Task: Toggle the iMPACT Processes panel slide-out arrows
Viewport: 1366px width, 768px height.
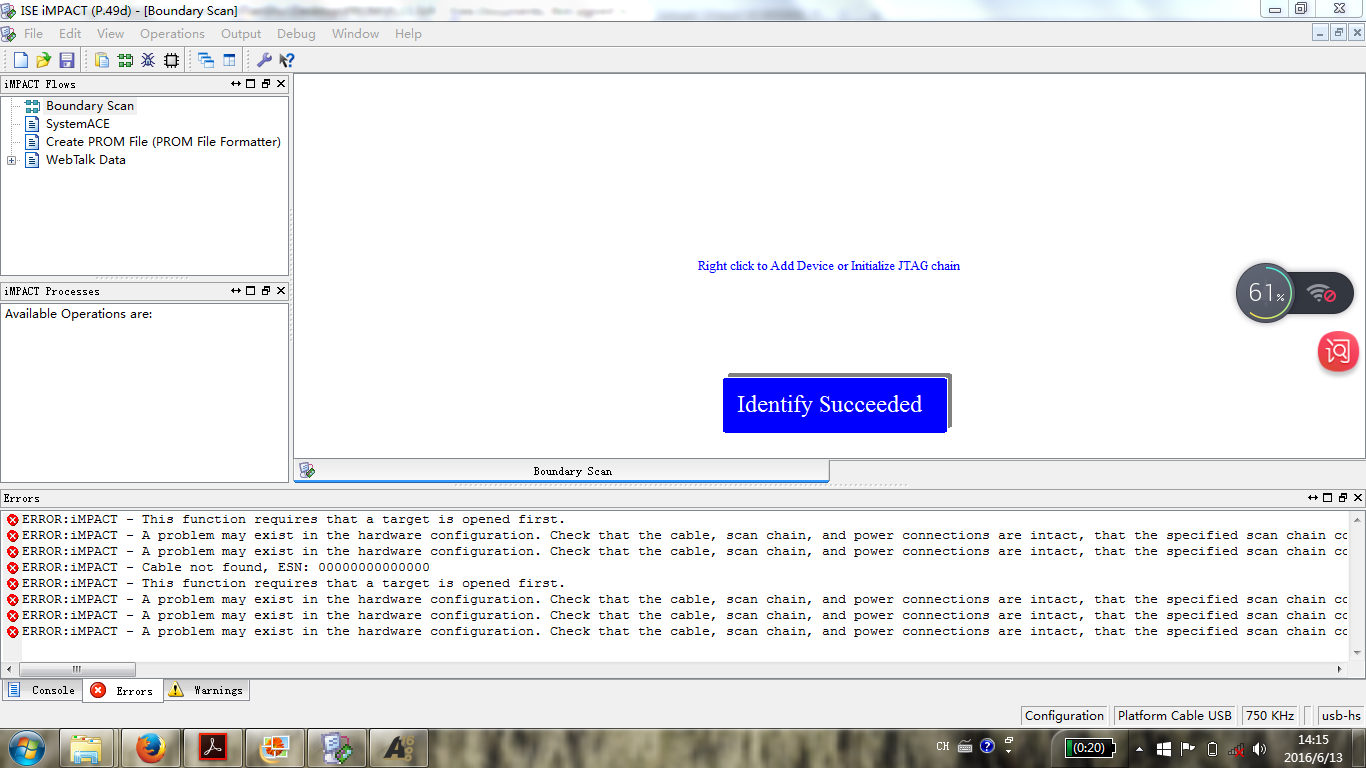Action: click(236, 291)
